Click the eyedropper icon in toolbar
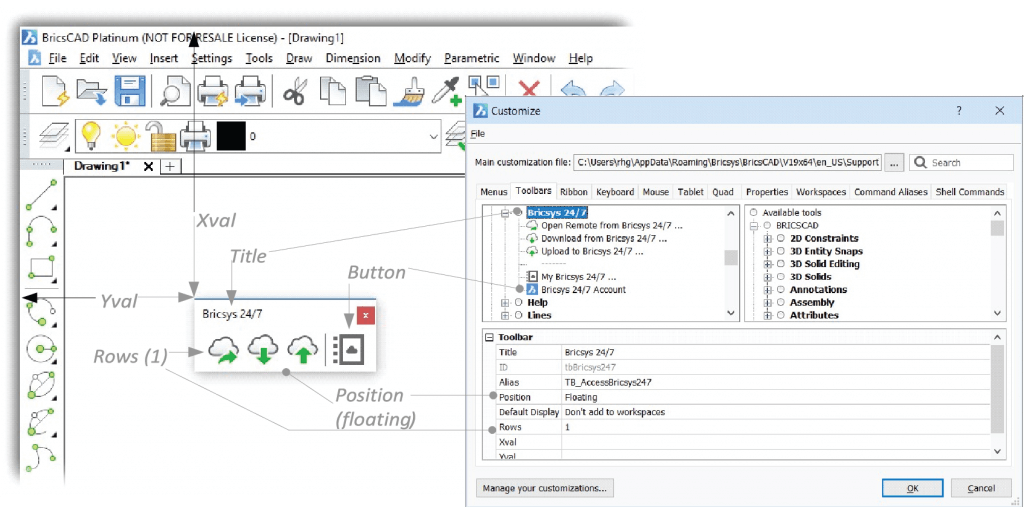The height and width of the screenshot is (507, 1024). tap(449, 91)
